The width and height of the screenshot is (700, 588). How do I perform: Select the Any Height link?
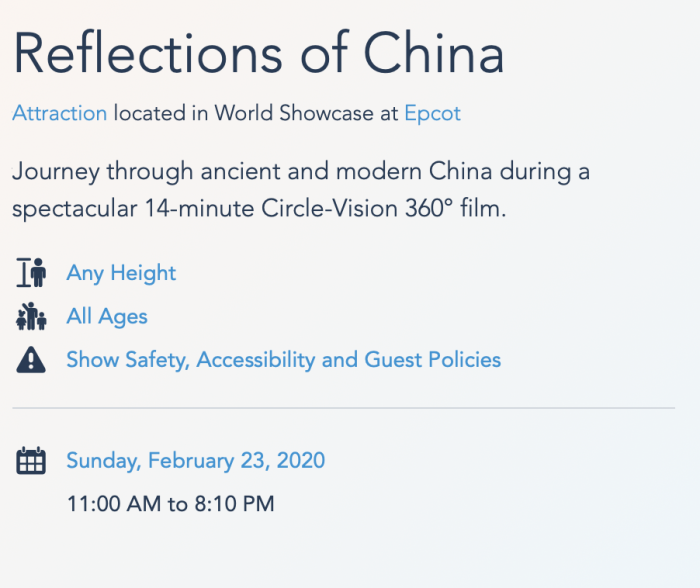tap(121, 273)
